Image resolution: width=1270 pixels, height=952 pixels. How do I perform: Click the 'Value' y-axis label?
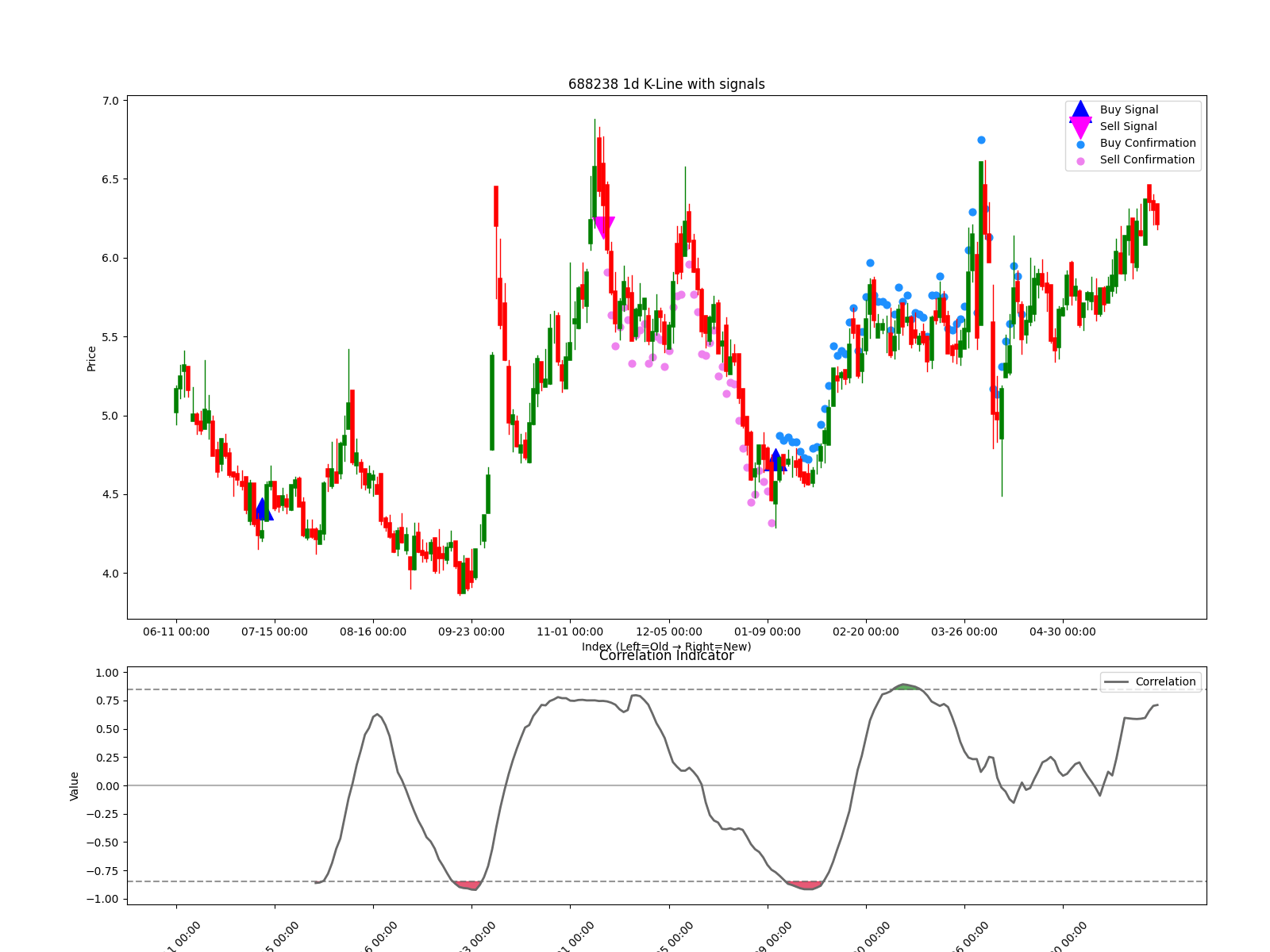tap(75, 786)
